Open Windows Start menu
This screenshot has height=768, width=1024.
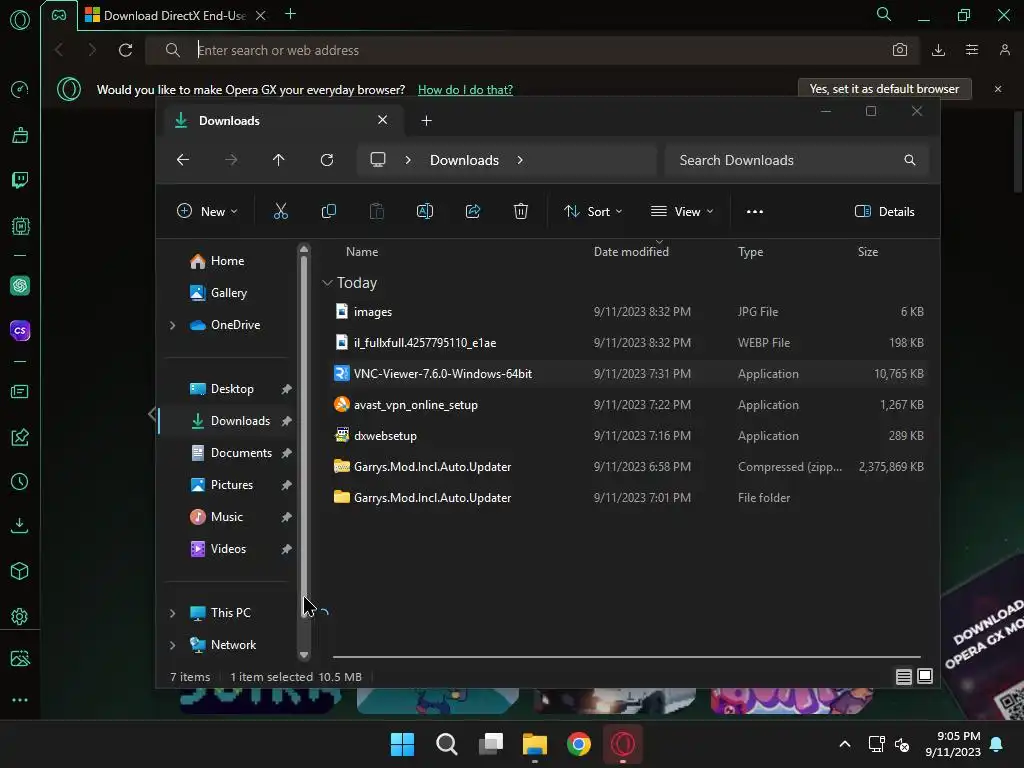coord(402,744)
